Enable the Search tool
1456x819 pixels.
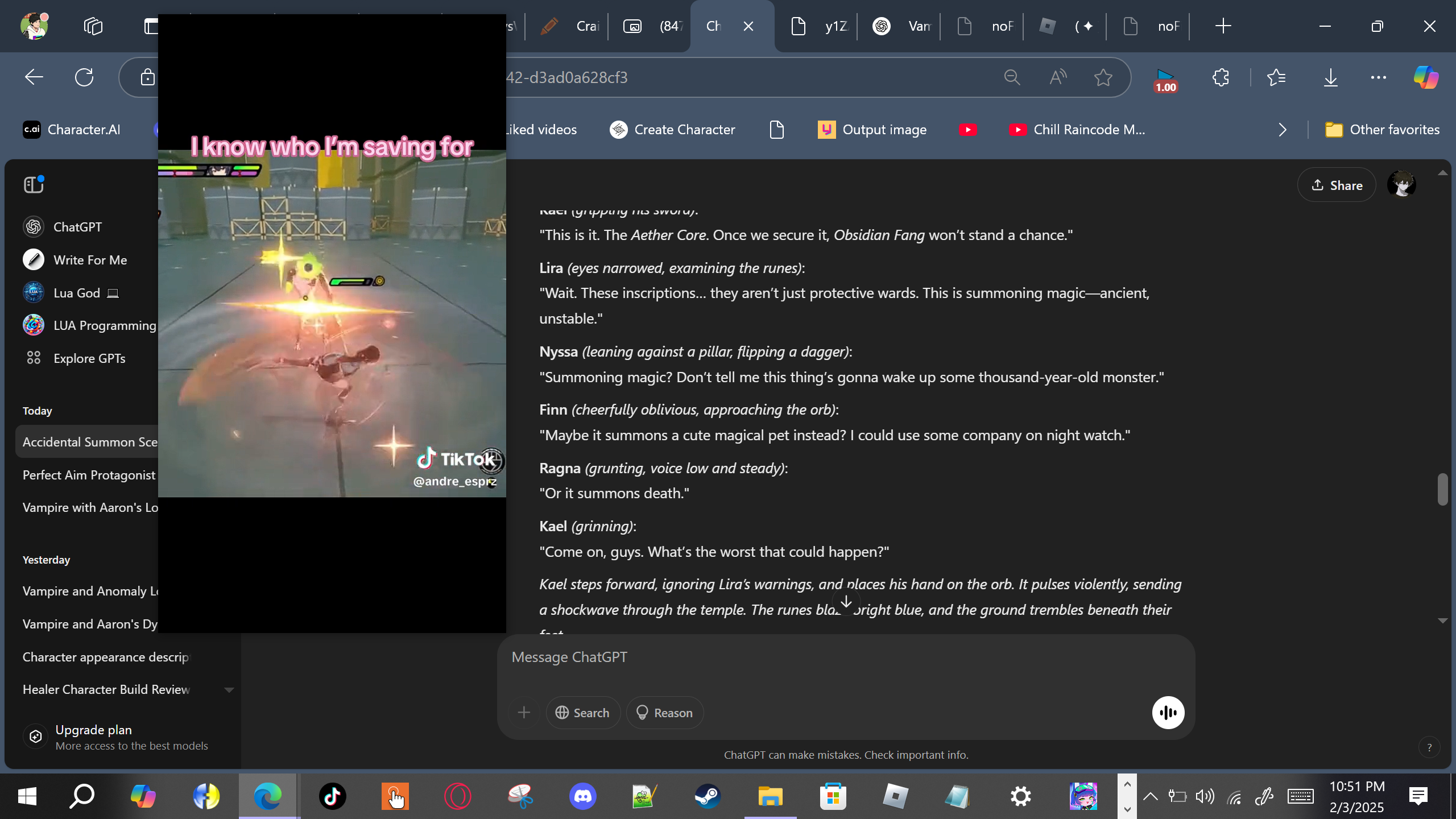(x=583, y=713)
